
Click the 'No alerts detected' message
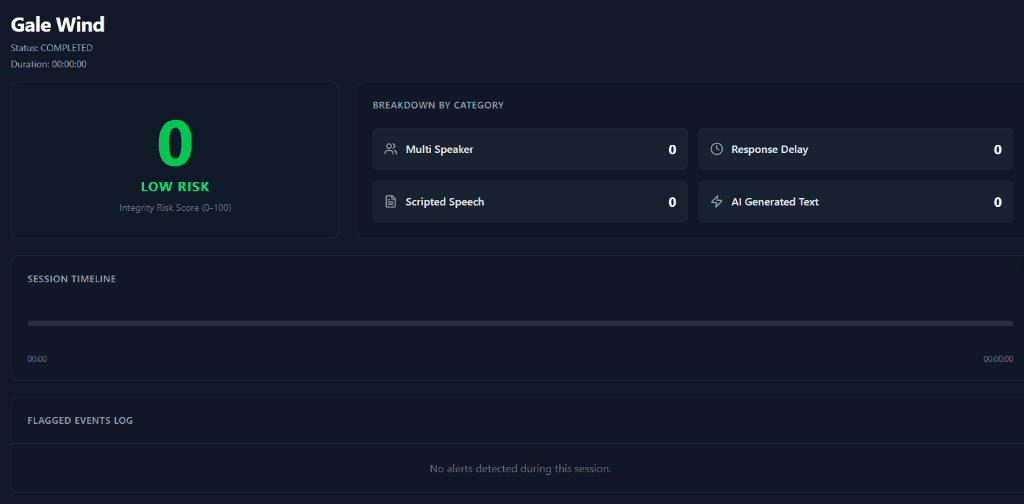tap(520, 468)
